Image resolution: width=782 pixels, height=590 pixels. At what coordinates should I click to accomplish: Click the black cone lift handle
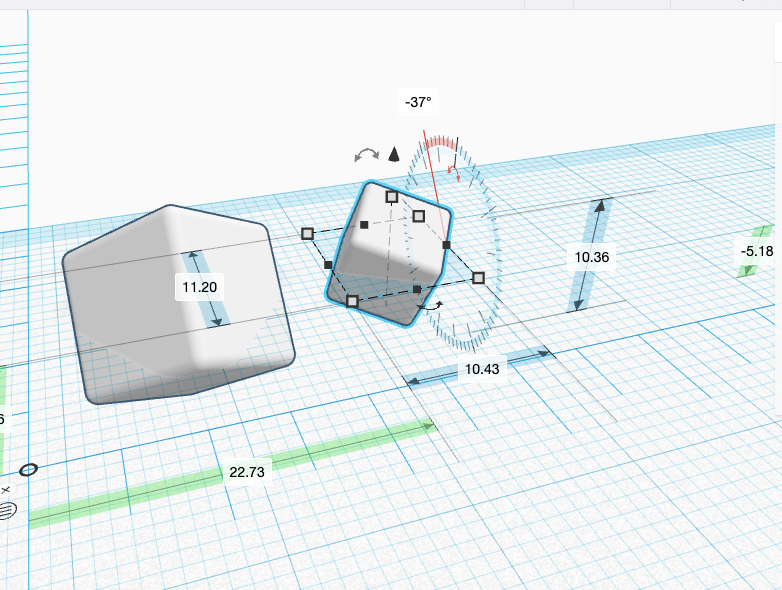click(x=394, y=155)
